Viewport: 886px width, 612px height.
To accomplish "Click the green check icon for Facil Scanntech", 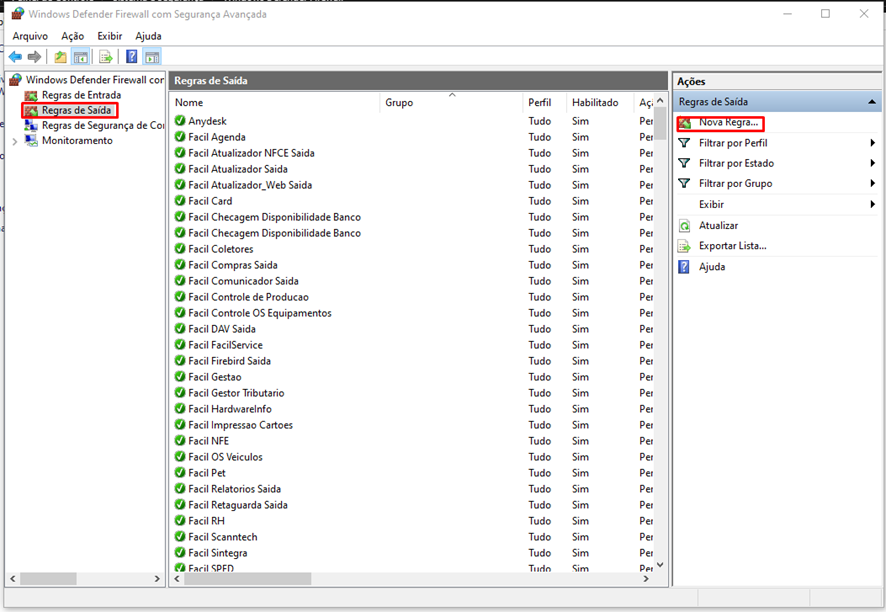I will 180,536.
